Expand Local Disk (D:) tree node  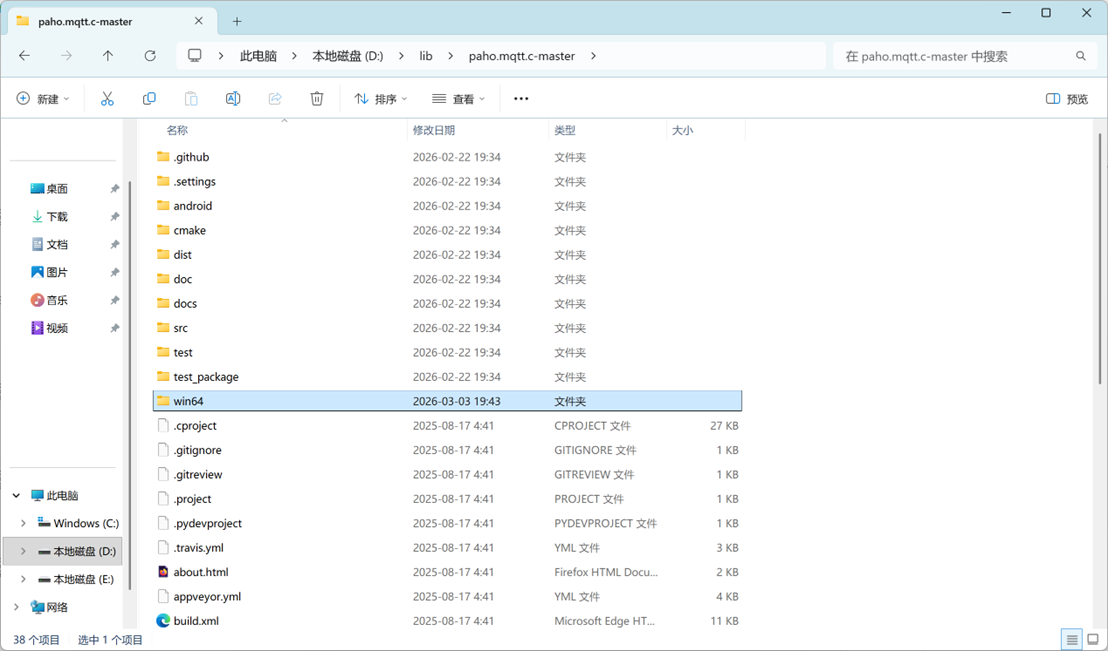(23, 551)
